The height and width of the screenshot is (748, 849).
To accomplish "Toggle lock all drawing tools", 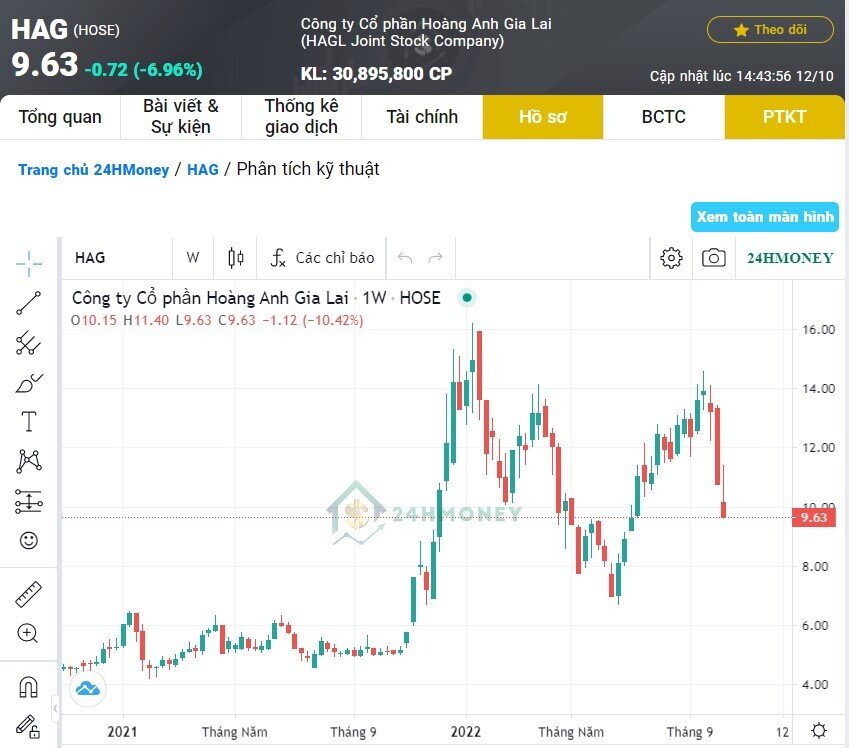I will point(28,726).
